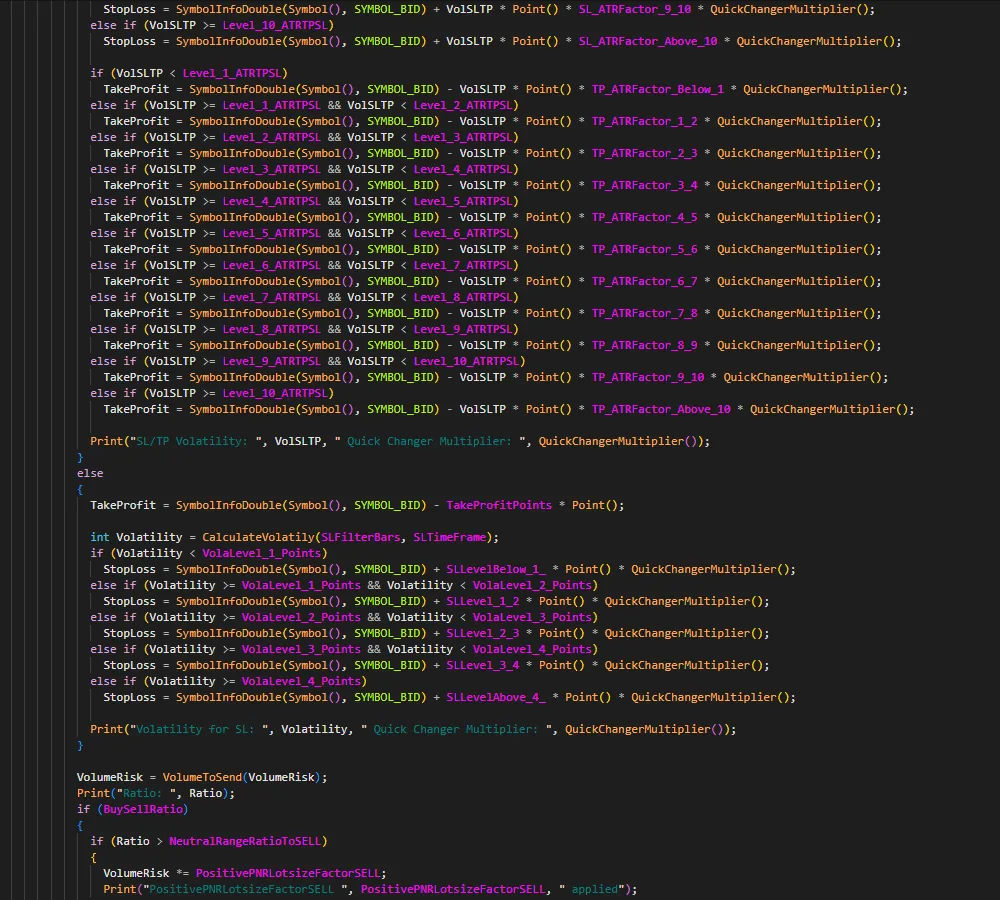This screenshot has width=1000, height=900.
Task: Click the VolumeToSend function call
Action: point(201,777)
